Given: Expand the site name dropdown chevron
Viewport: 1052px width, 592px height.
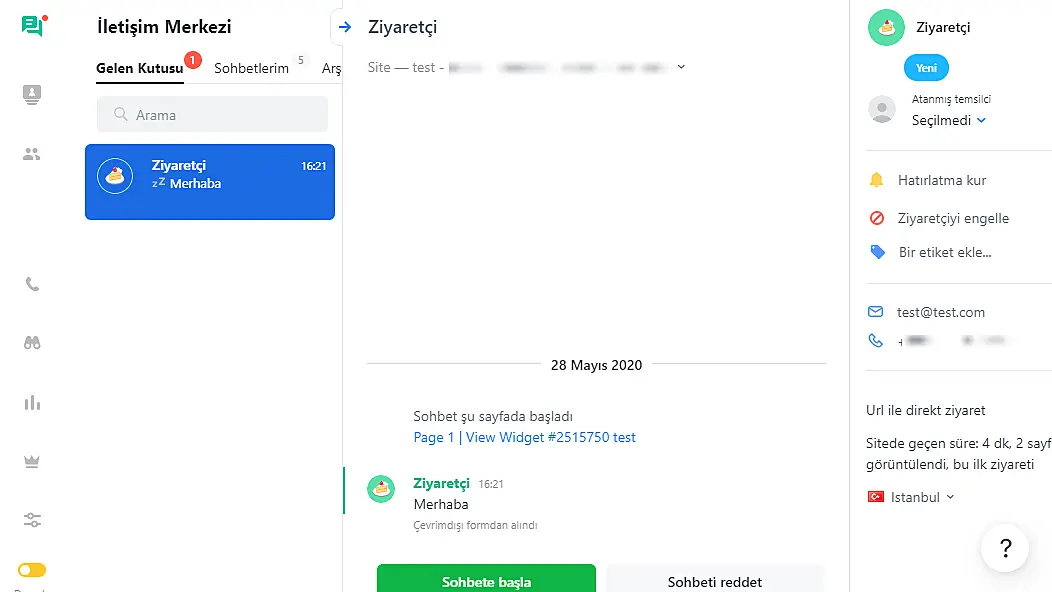Looking at the screenshot, I should point(681,67).
